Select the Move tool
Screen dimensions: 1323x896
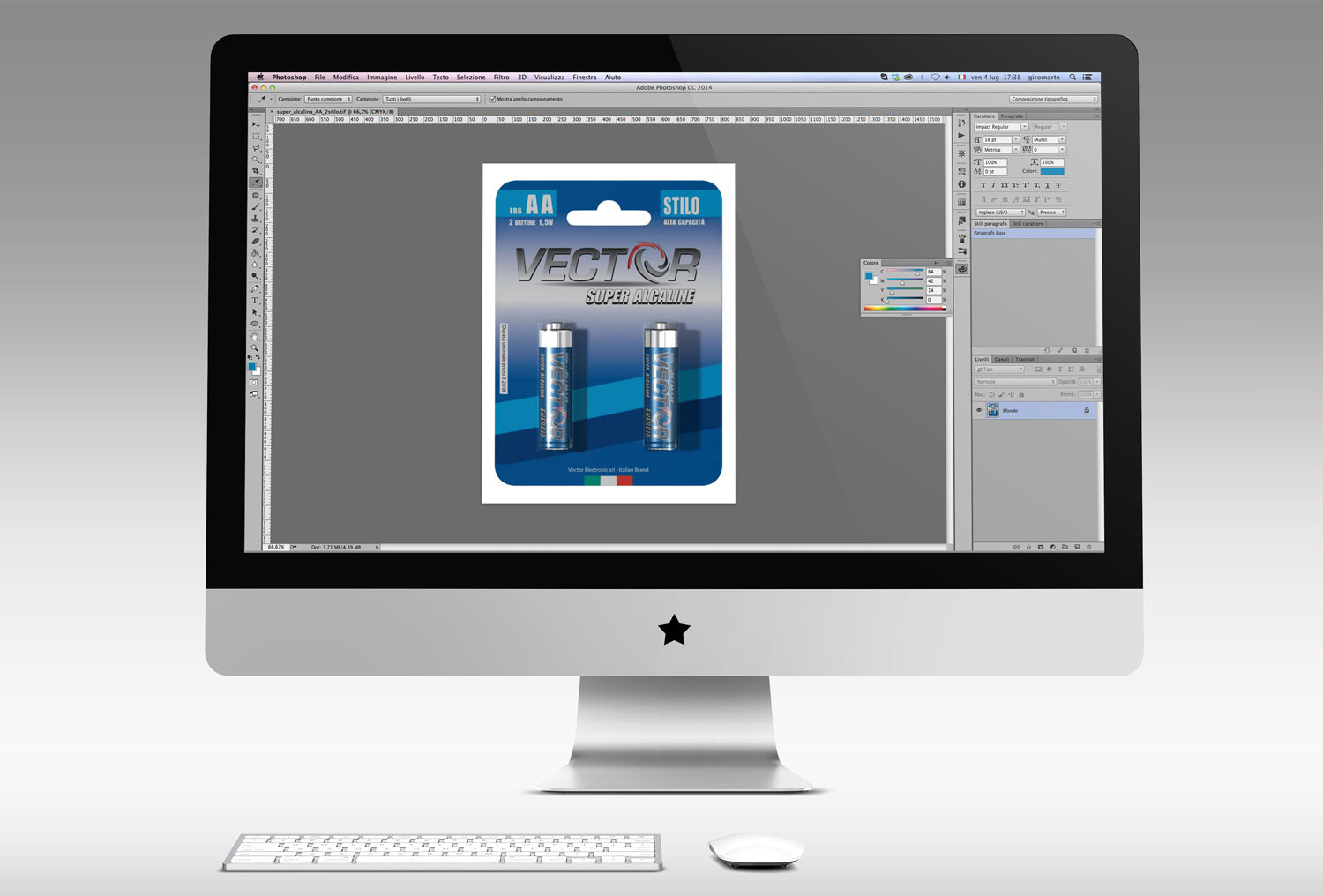coord(257,124)
